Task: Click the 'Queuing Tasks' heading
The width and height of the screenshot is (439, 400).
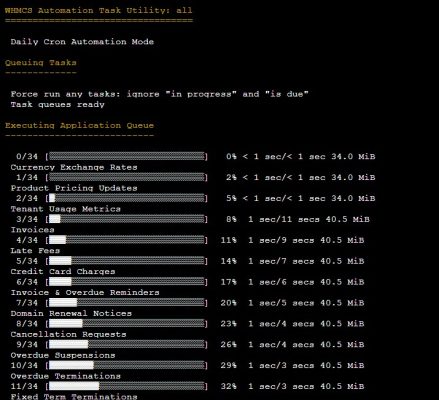Action: (x=41, y=63)
